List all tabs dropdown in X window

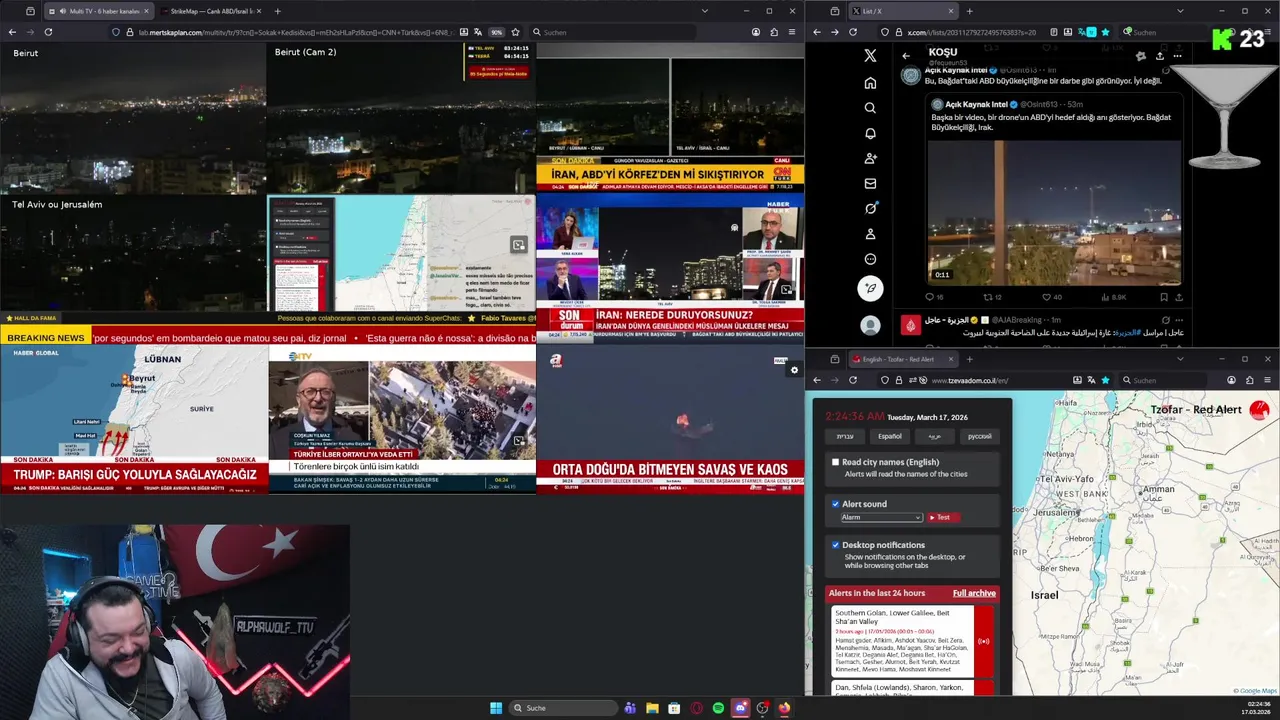pyautogui.click(x=1180, y=11)
